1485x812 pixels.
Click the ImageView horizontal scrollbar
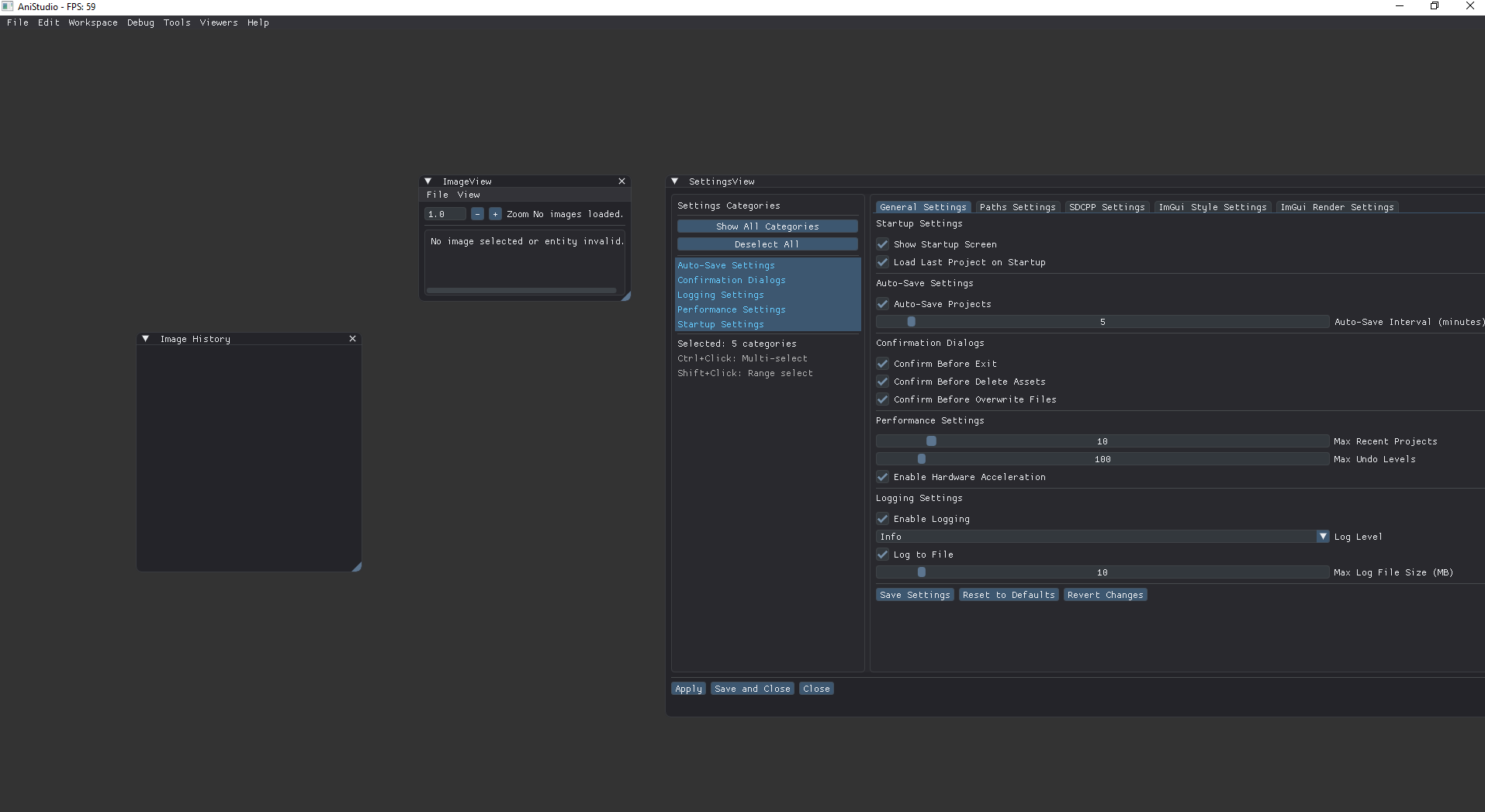(521, 291)
